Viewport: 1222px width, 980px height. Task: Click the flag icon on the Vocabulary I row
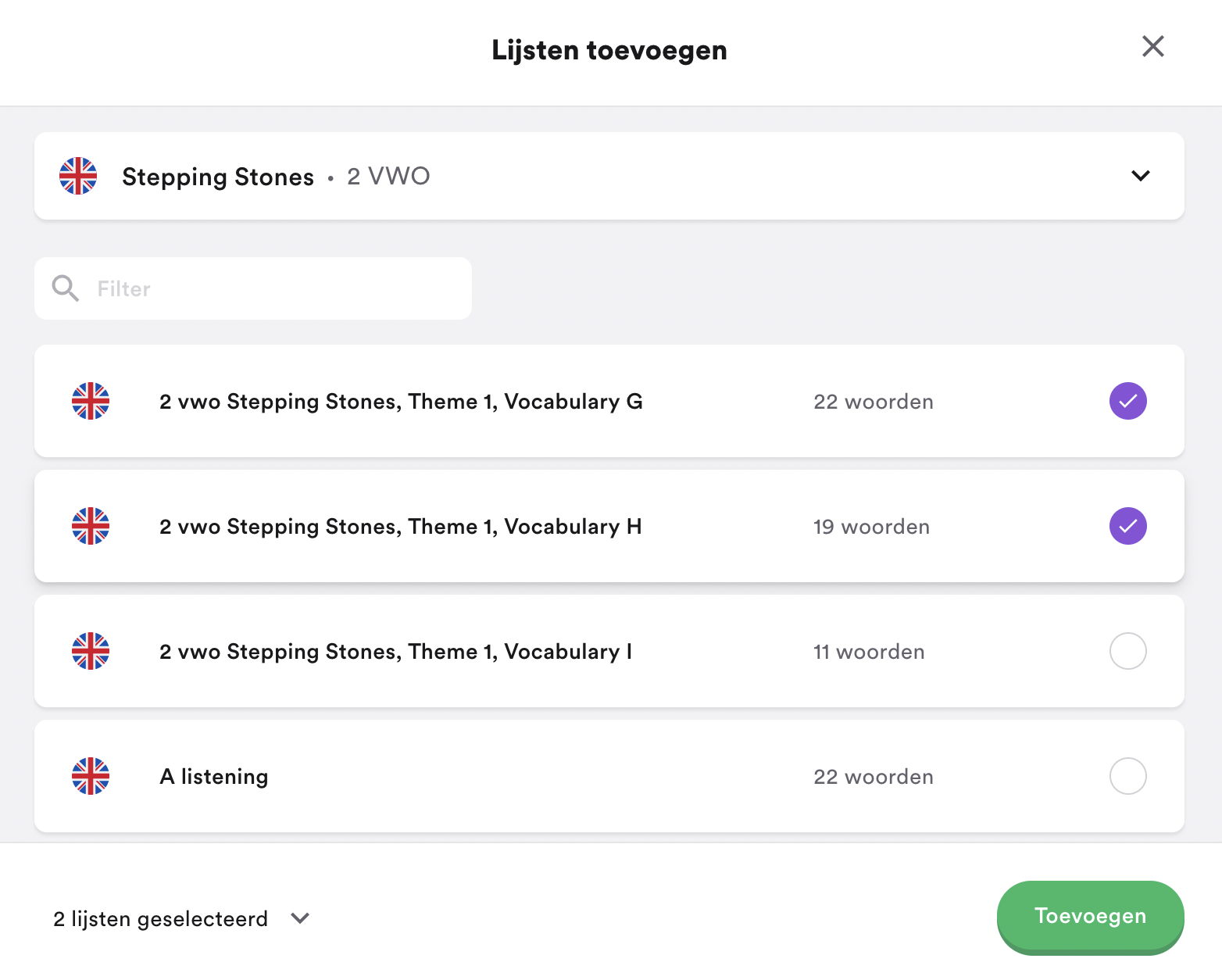pos(91,651)
